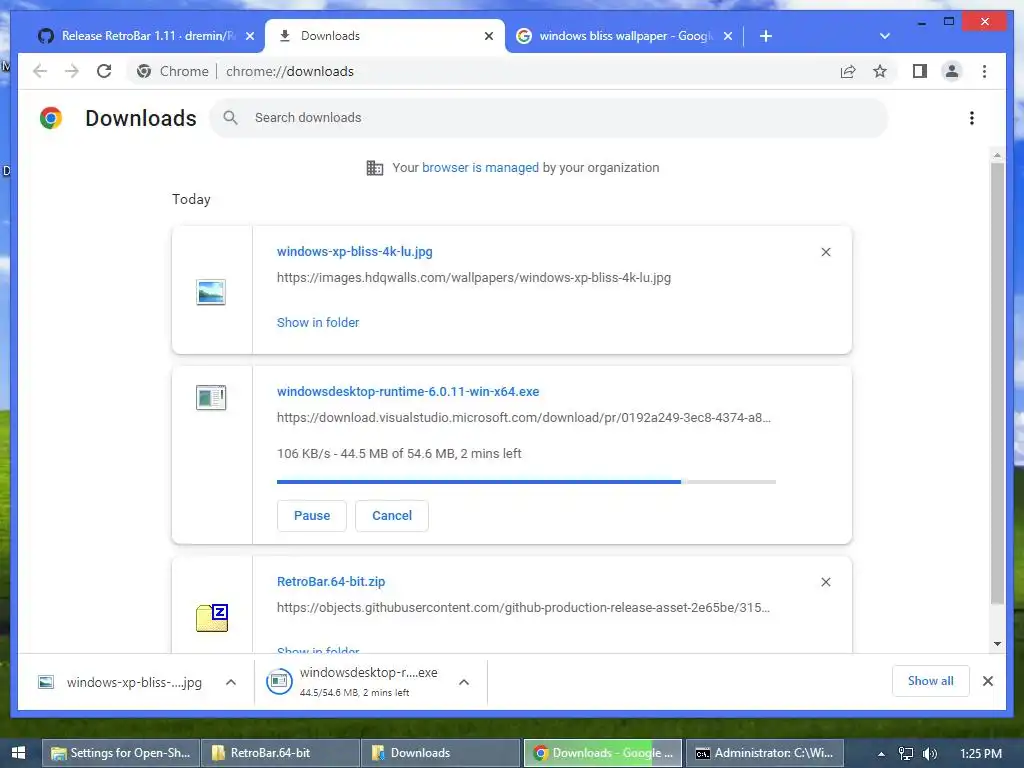
Task: Click the windowsdesktop-runtime-6.0.11-win-x64.exe link
Action: tap(408, 392)
